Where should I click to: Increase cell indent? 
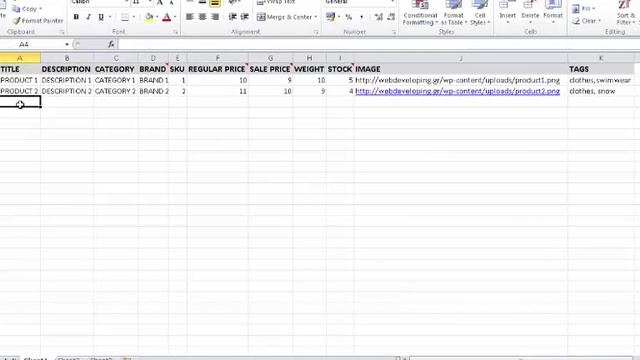coord(245,17)
